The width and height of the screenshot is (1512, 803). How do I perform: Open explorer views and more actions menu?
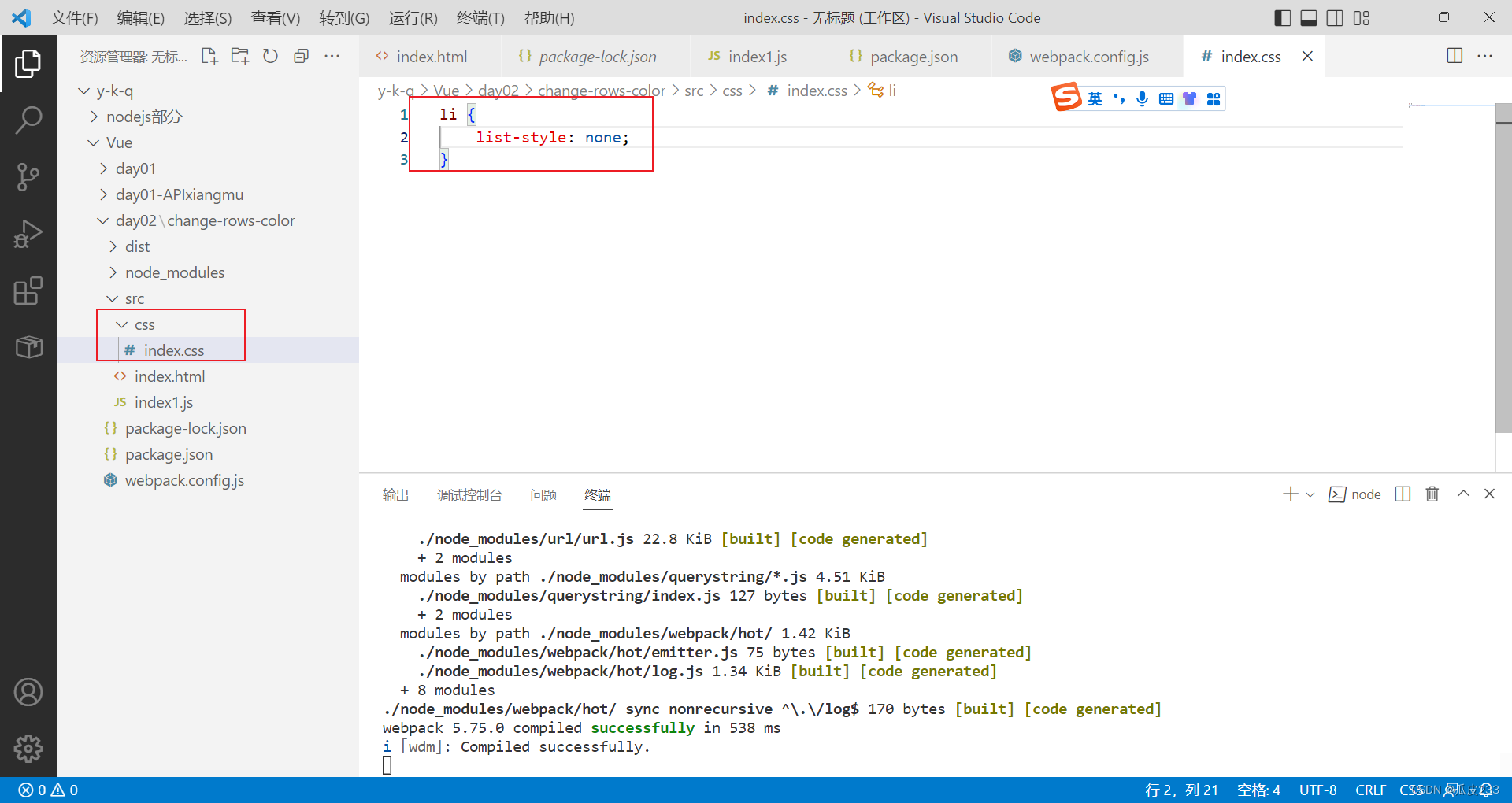[332, 56]
